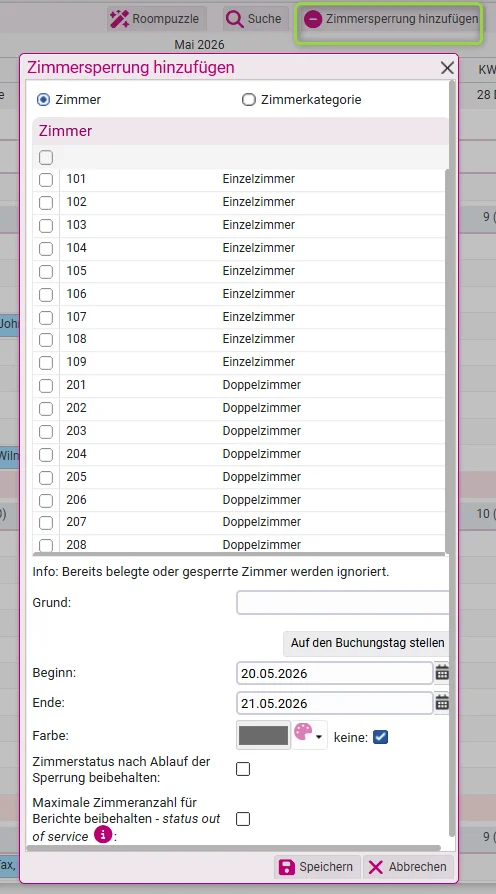Check room 201 Doppelzimmer checkbox
This screenshot has width=496, height=894.
46,386
